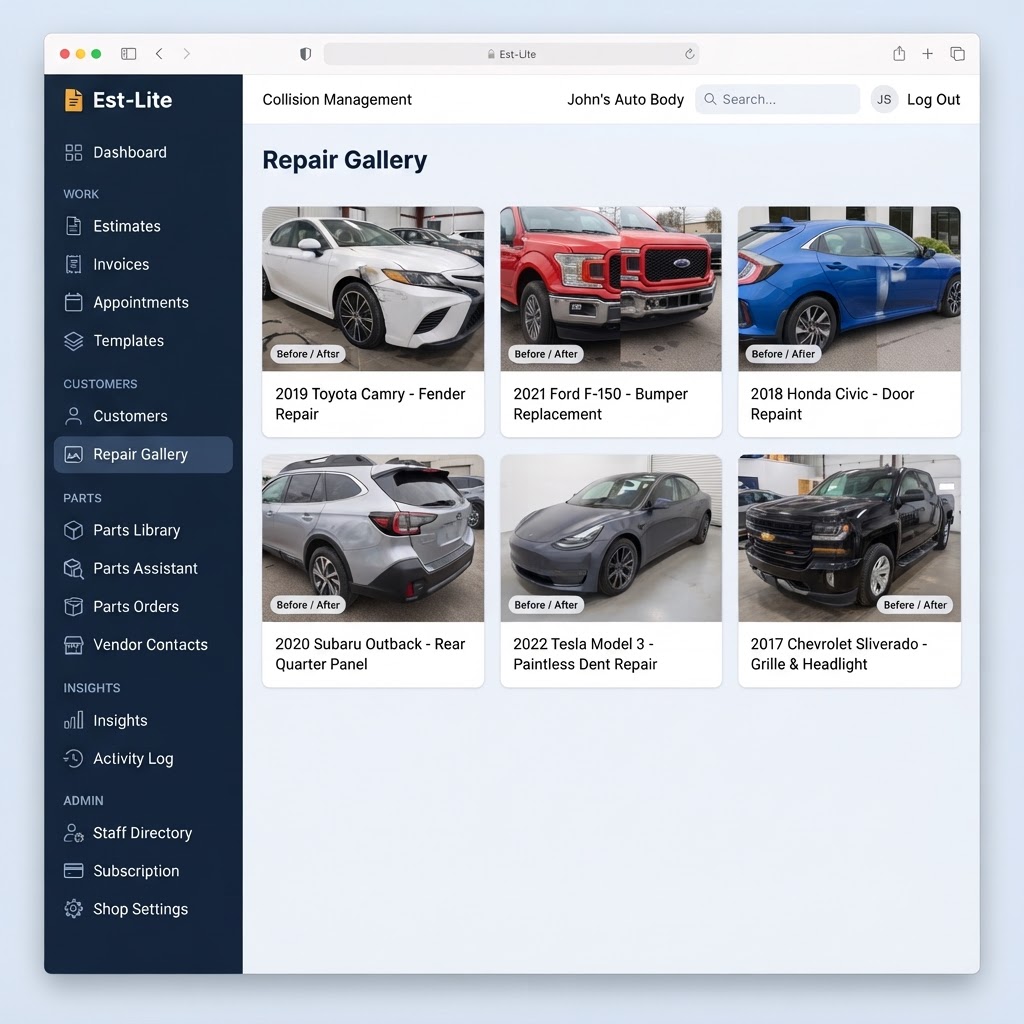Navigate to the Activity Log label

pyautogui.click(x=133, y=758)
